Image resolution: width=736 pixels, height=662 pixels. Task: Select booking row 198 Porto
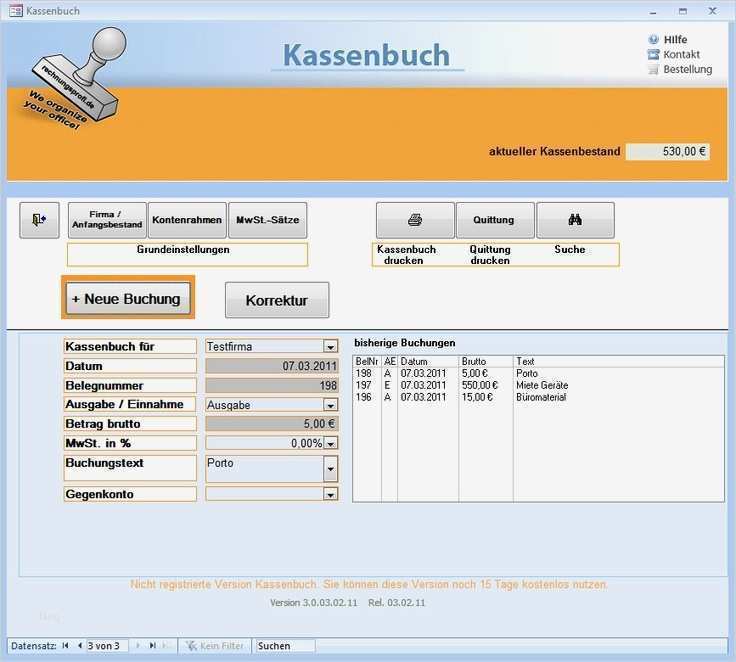click(538, 374)
